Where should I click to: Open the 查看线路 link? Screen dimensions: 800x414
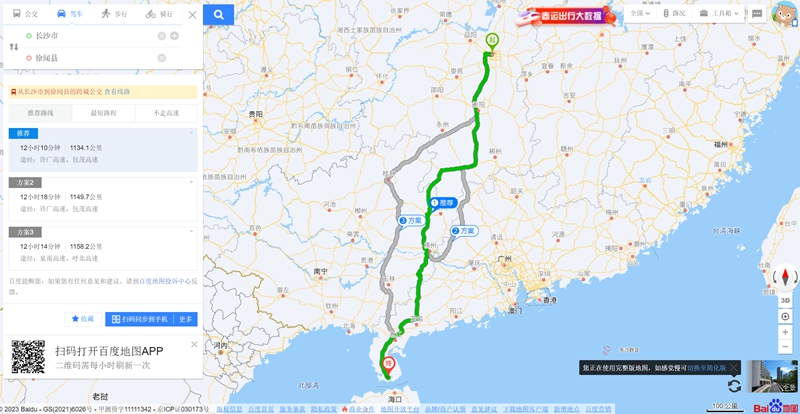pos(117,92)
